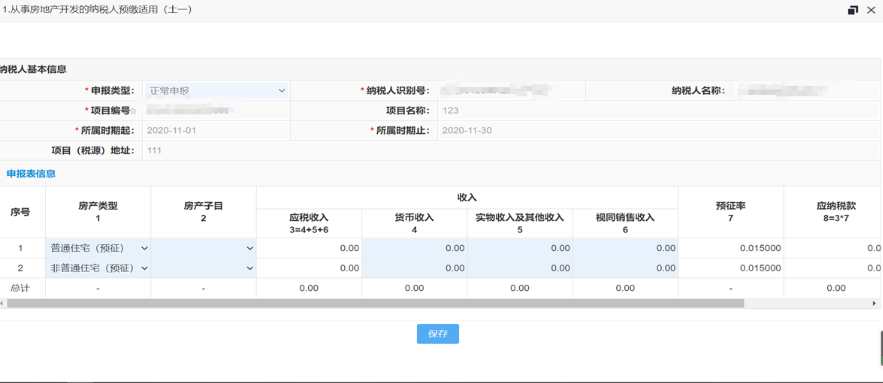Image resolution: width=883 pixels, height=383 pixels.
Task: Click 预征率 0.015000 in row 1
Action: (731, 248)
